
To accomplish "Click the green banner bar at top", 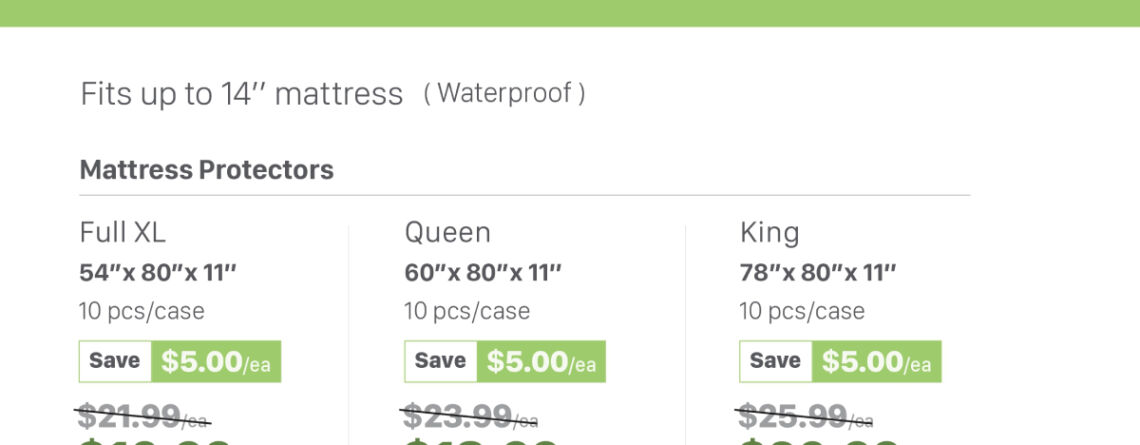I will 570,12.
